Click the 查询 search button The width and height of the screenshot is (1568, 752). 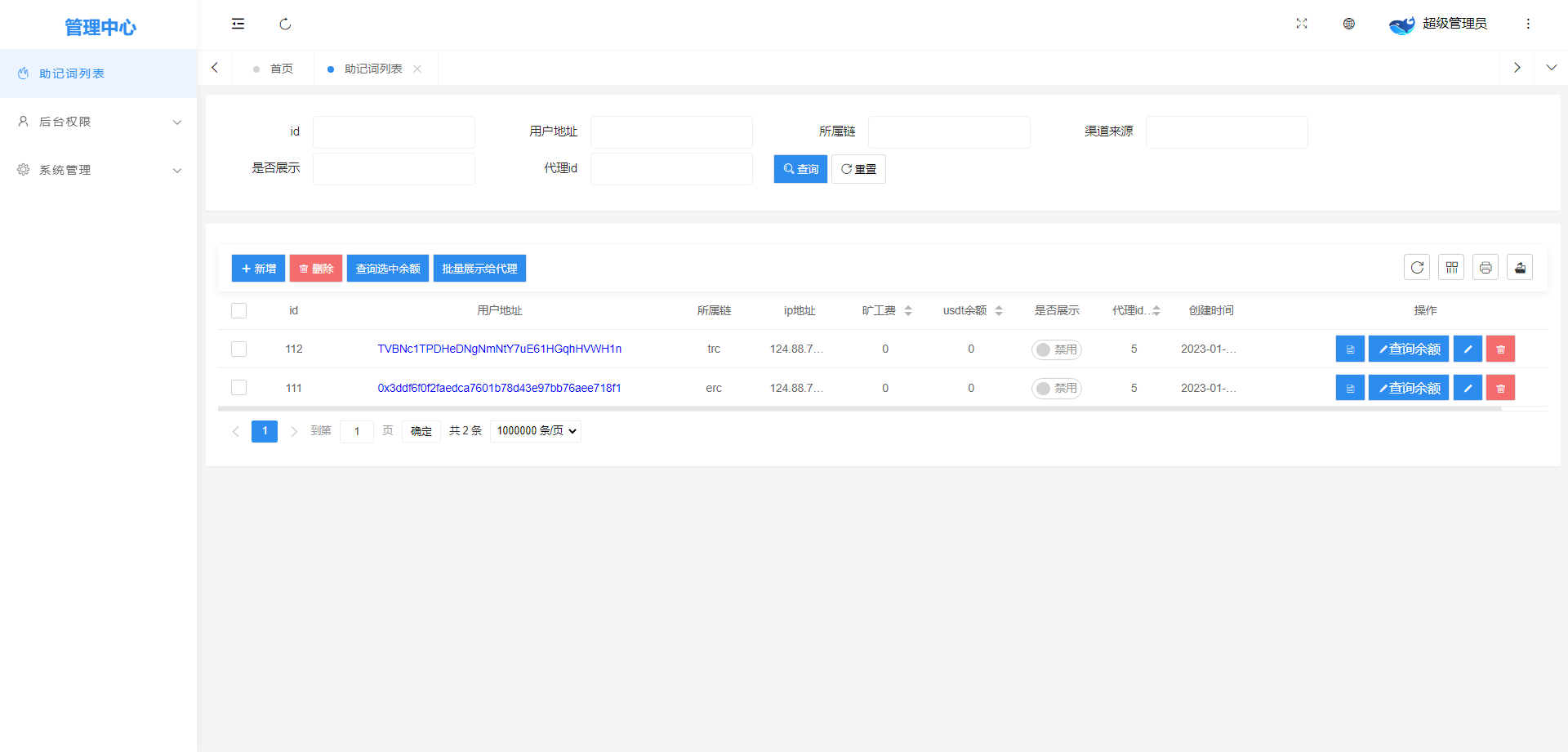pyautogui.click(x=800, y=169)
